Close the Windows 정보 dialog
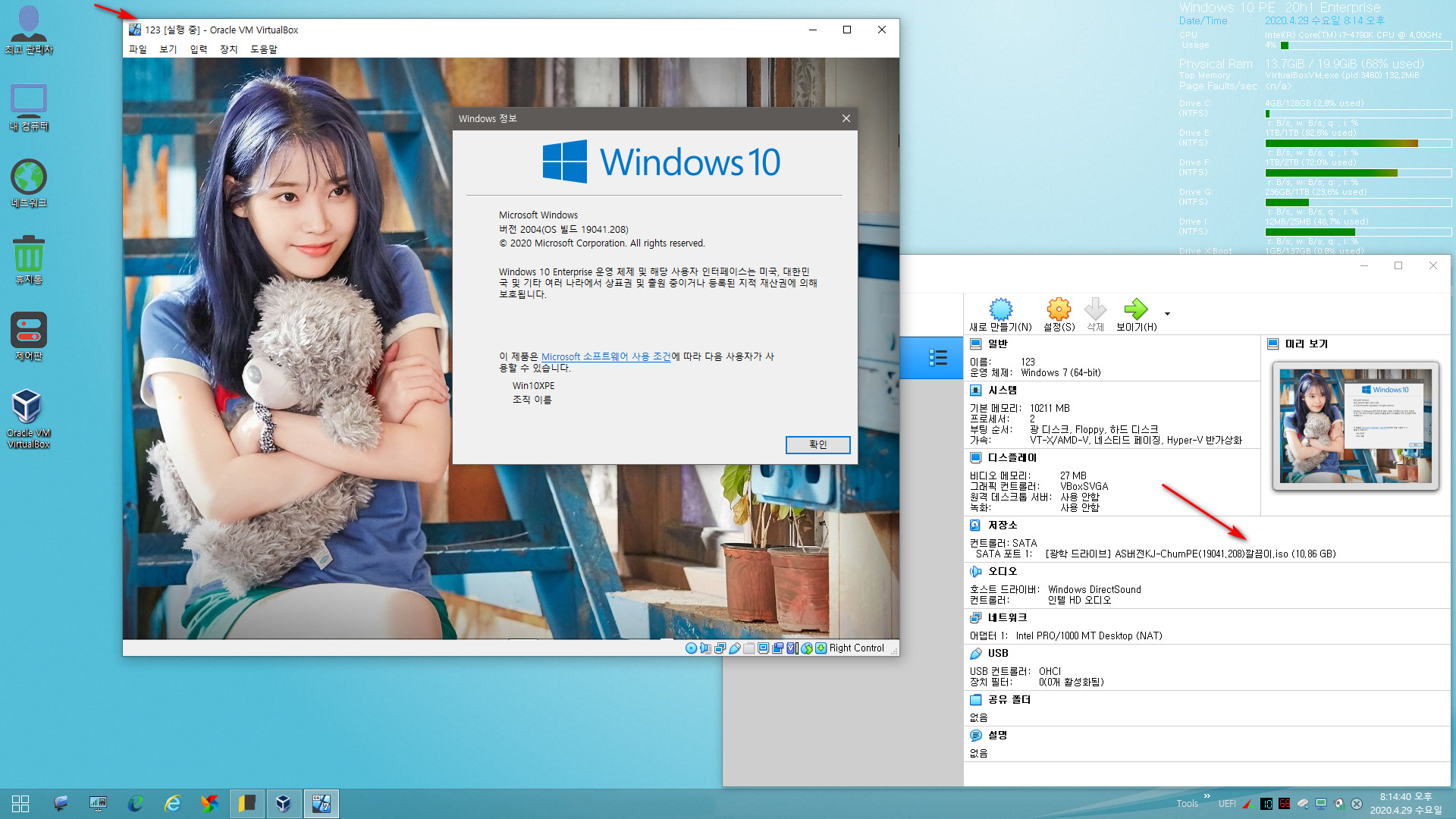 tap(846, 118)
